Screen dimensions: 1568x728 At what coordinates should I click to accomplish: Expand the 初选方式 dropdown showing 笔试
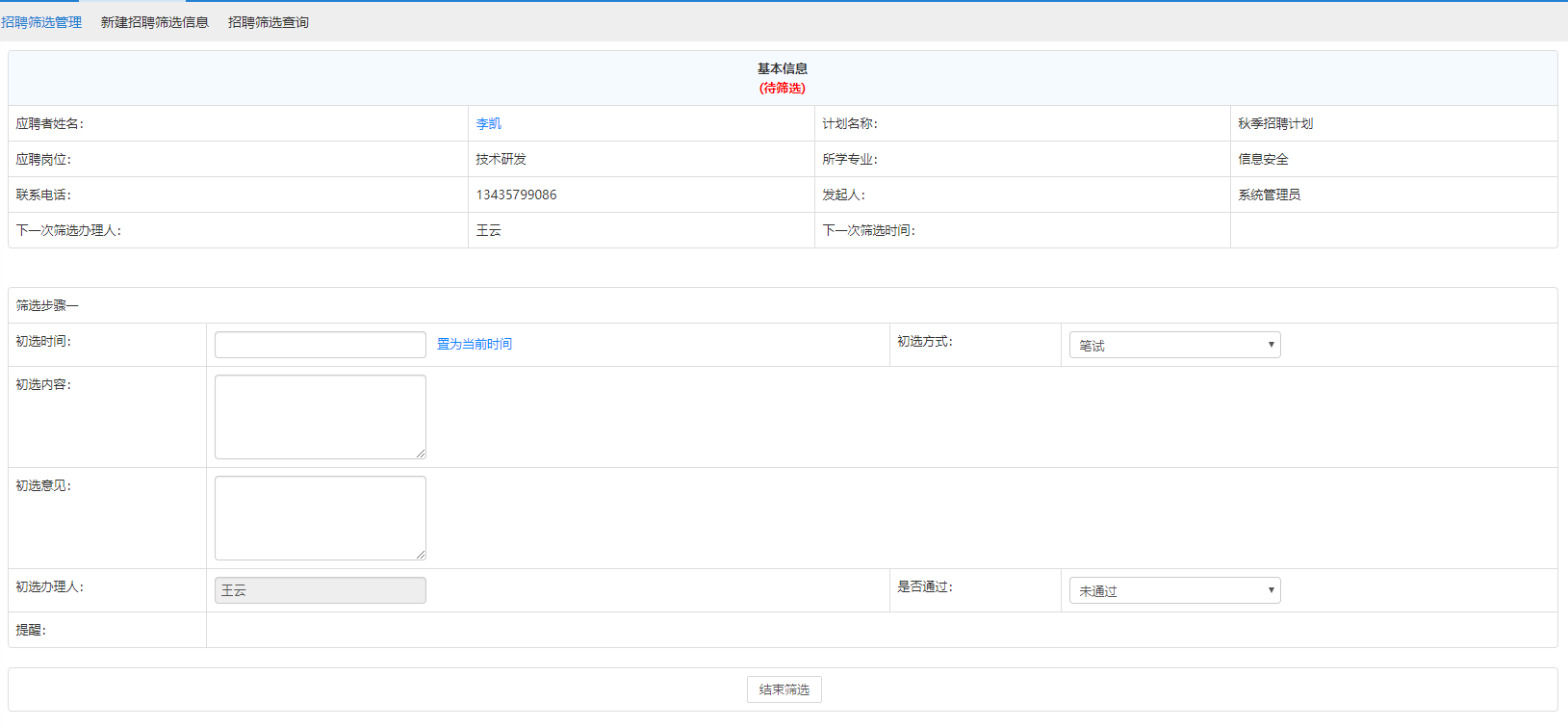(1174, 345)
